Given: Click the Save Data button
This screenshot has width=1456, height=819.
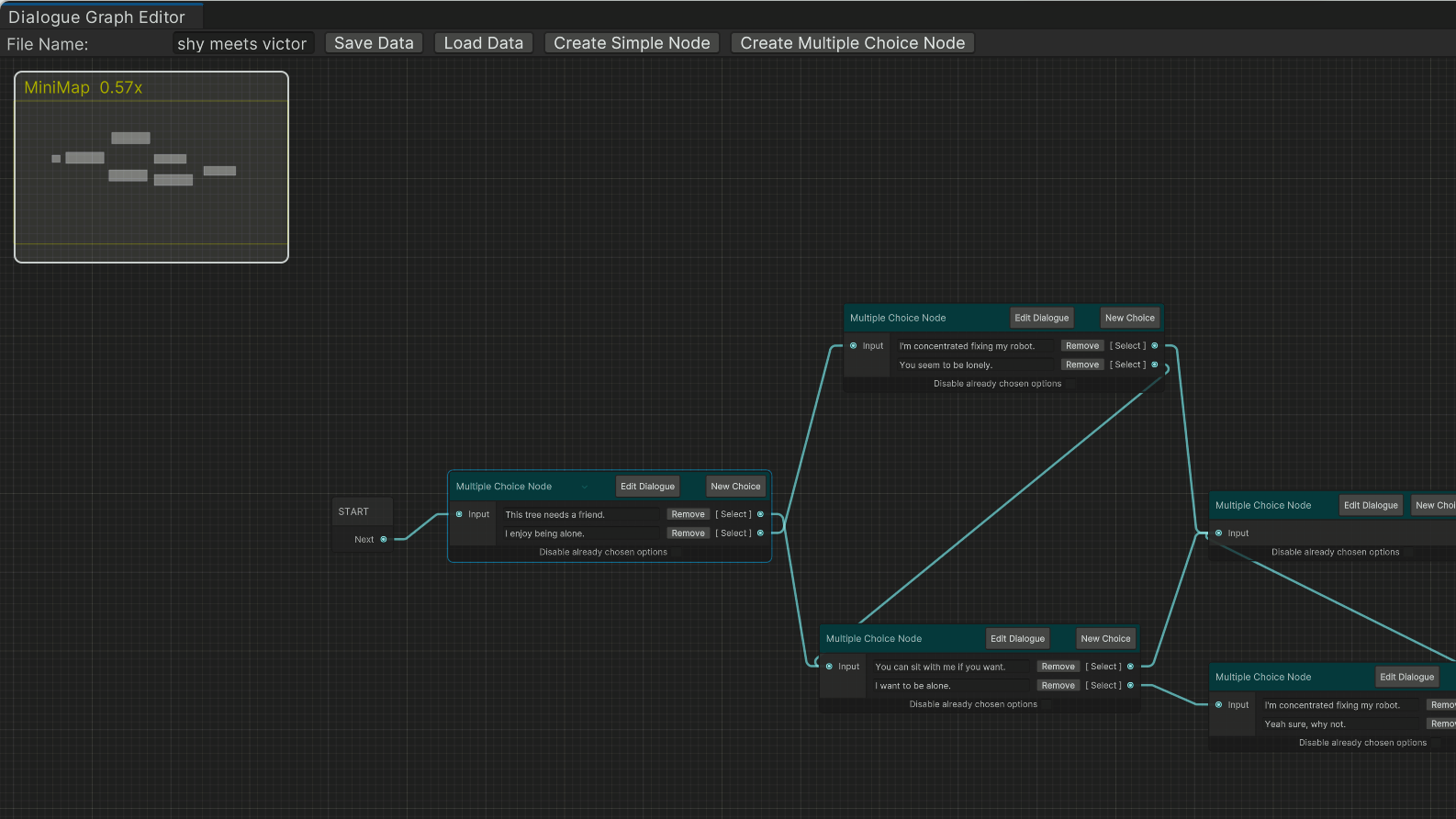Looking at the screenshot, I should click(374, 43).
